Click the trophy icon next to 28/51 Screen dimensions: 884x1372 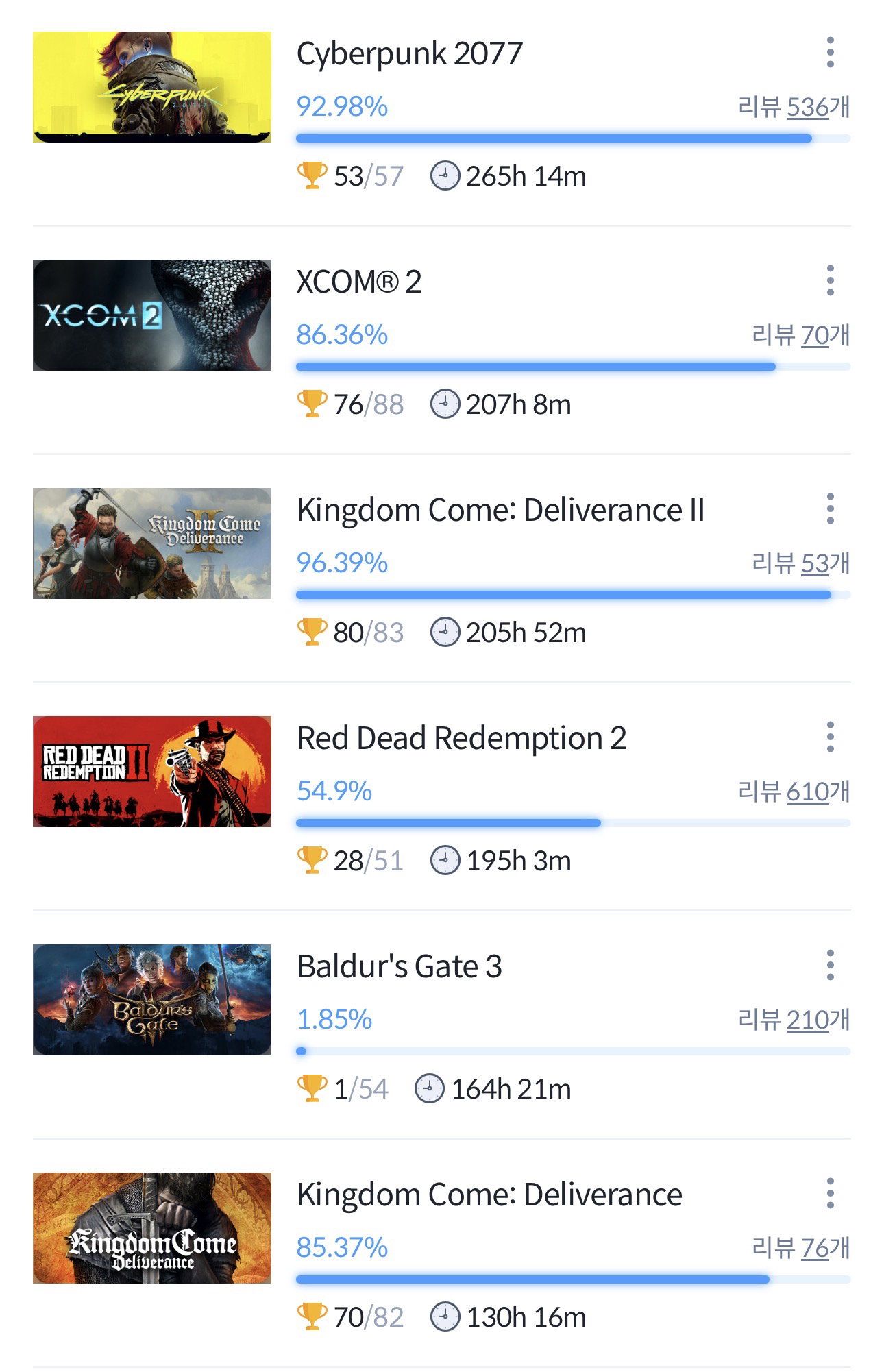pyautogui.click(x=311, y=860)
